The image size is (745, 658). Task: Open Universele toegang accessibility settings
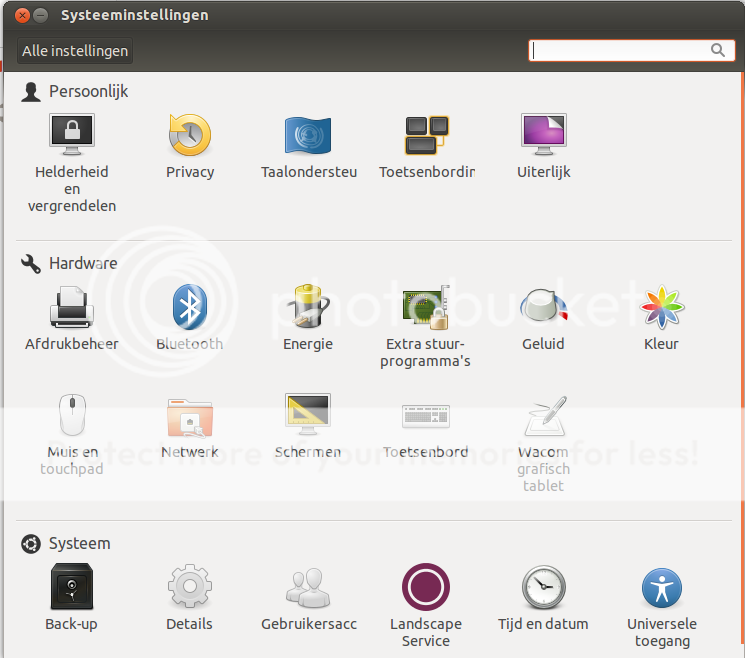coord(661,588)
